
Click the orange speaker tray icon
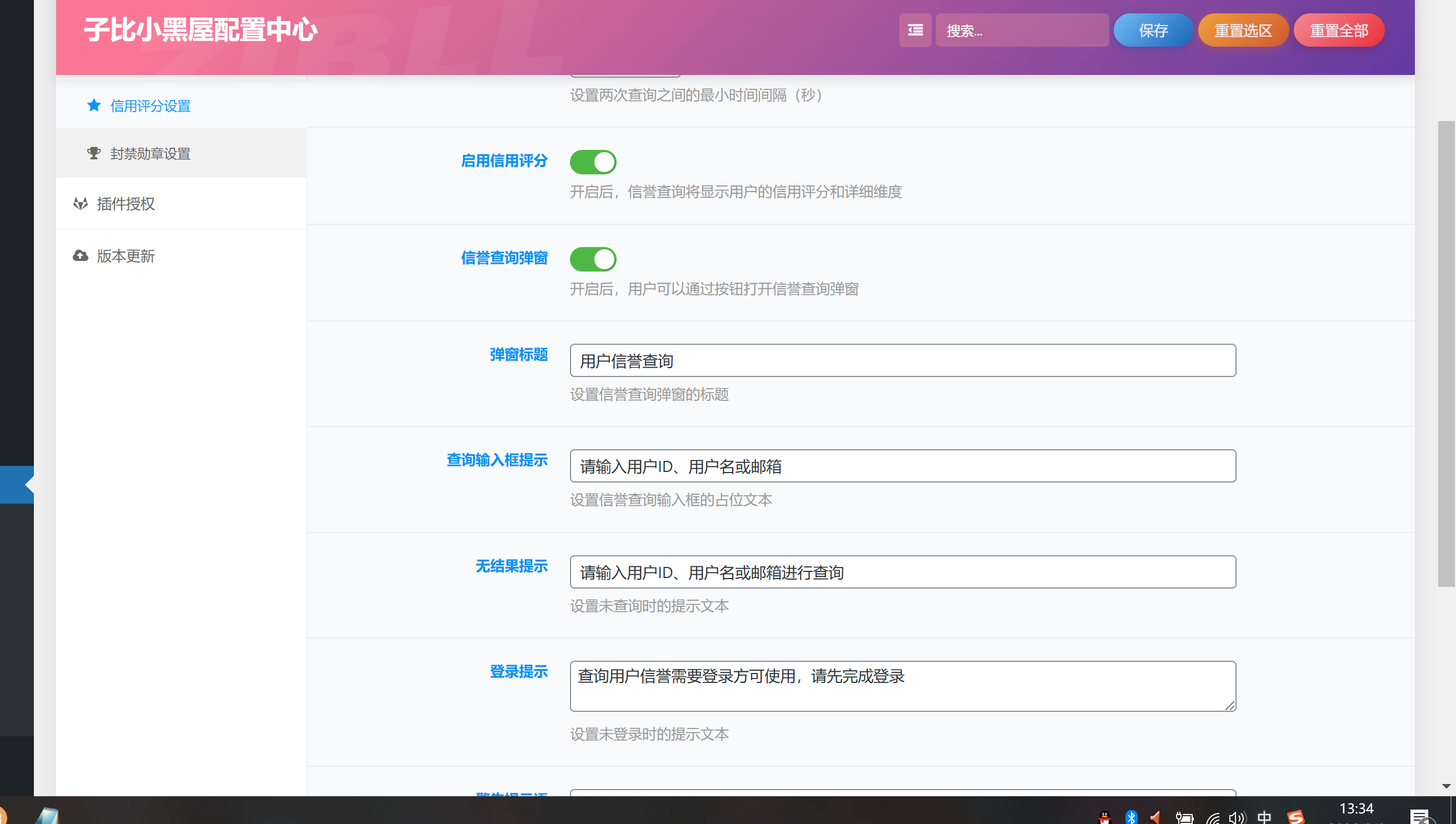coord(1156,817)
